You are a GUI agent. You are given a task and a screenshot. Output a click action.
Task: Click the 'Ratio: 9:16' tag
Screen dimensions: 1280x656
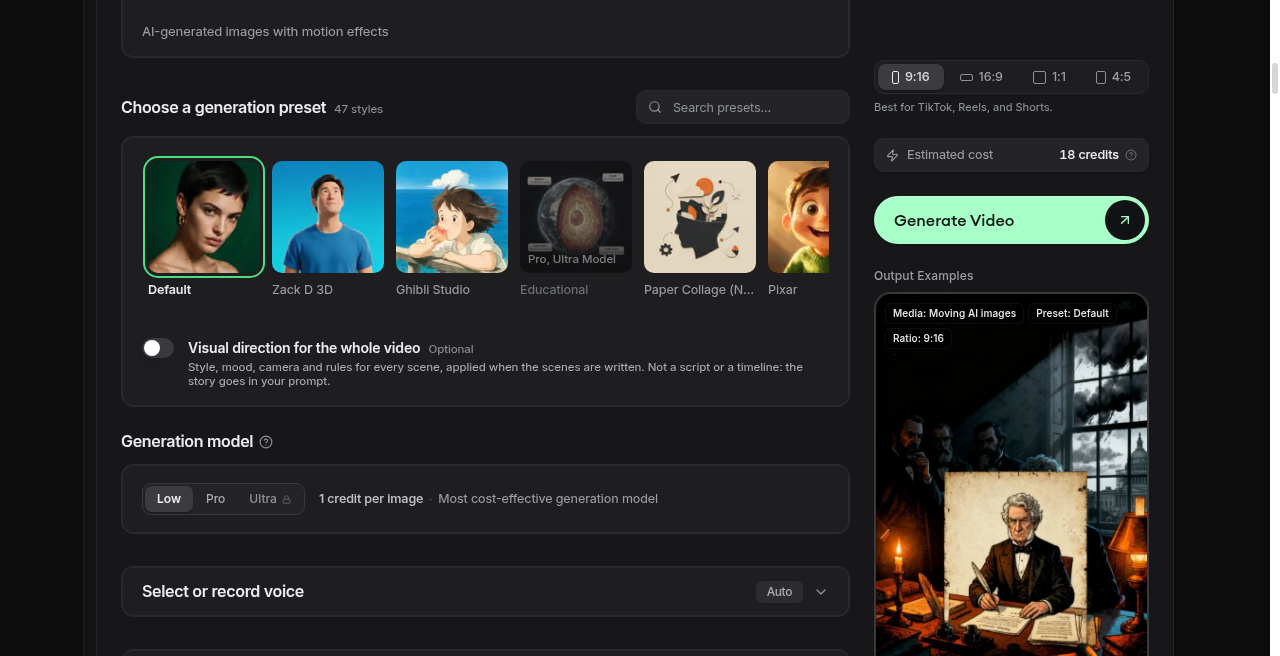[918, 338]
